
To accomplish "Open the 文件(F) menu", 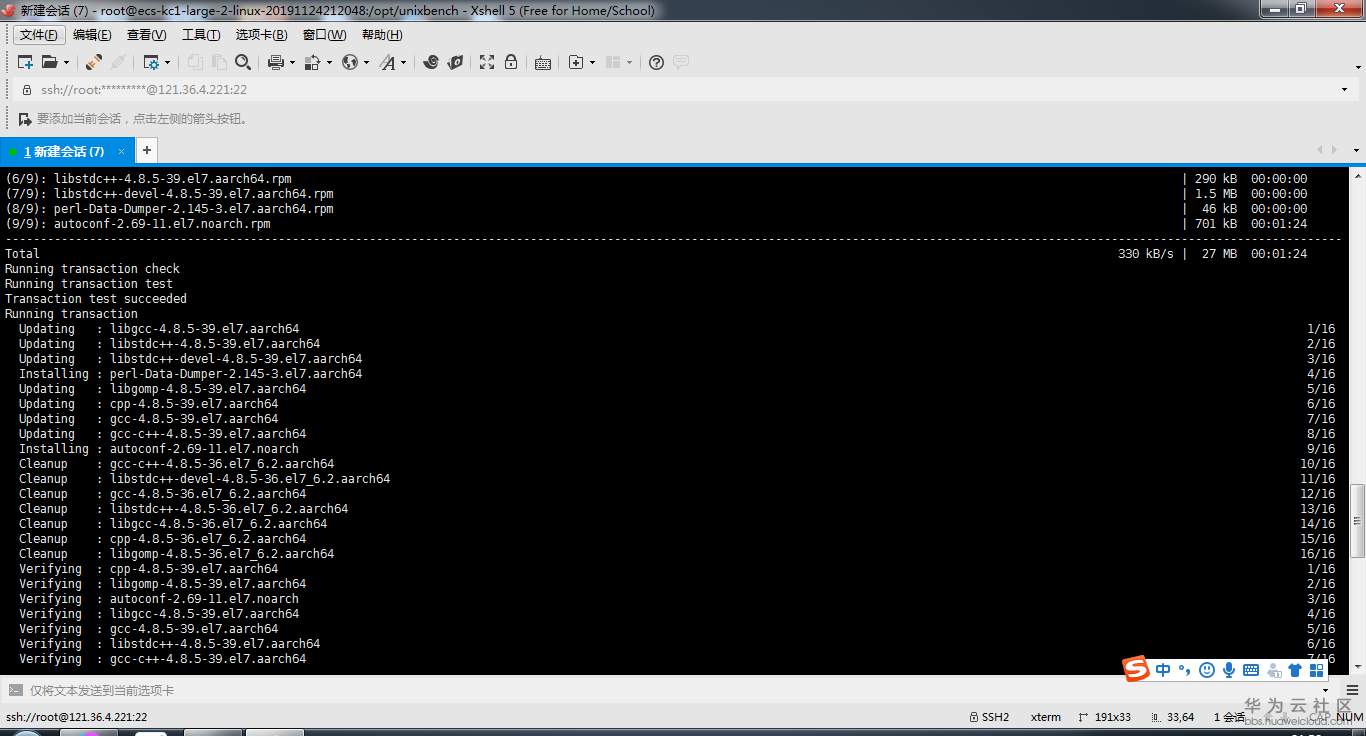I will coord(39,35).
